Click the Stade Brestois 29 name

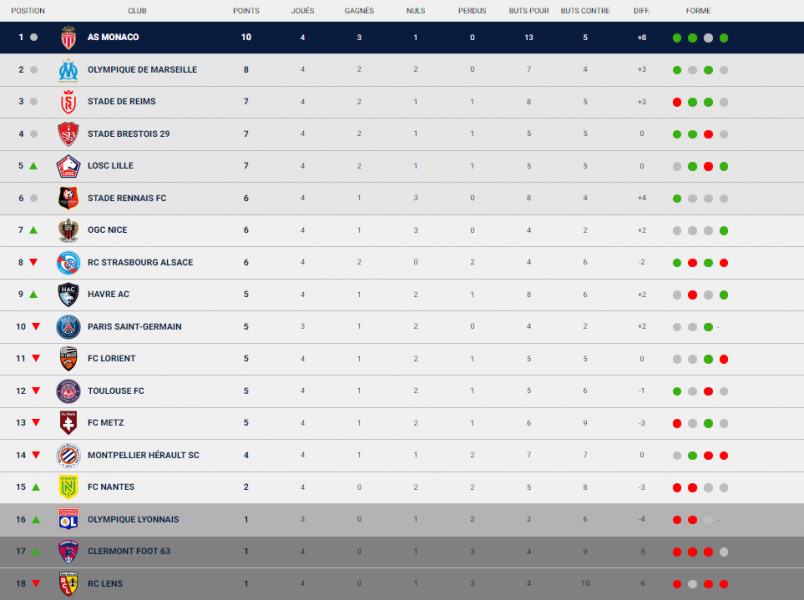tap(128, 134)
